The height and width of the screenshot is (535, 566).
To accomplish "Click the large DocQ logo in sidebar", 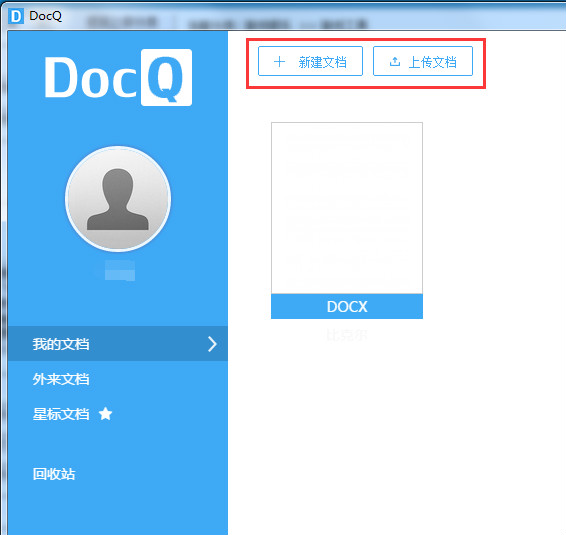I will pos(118,77).
